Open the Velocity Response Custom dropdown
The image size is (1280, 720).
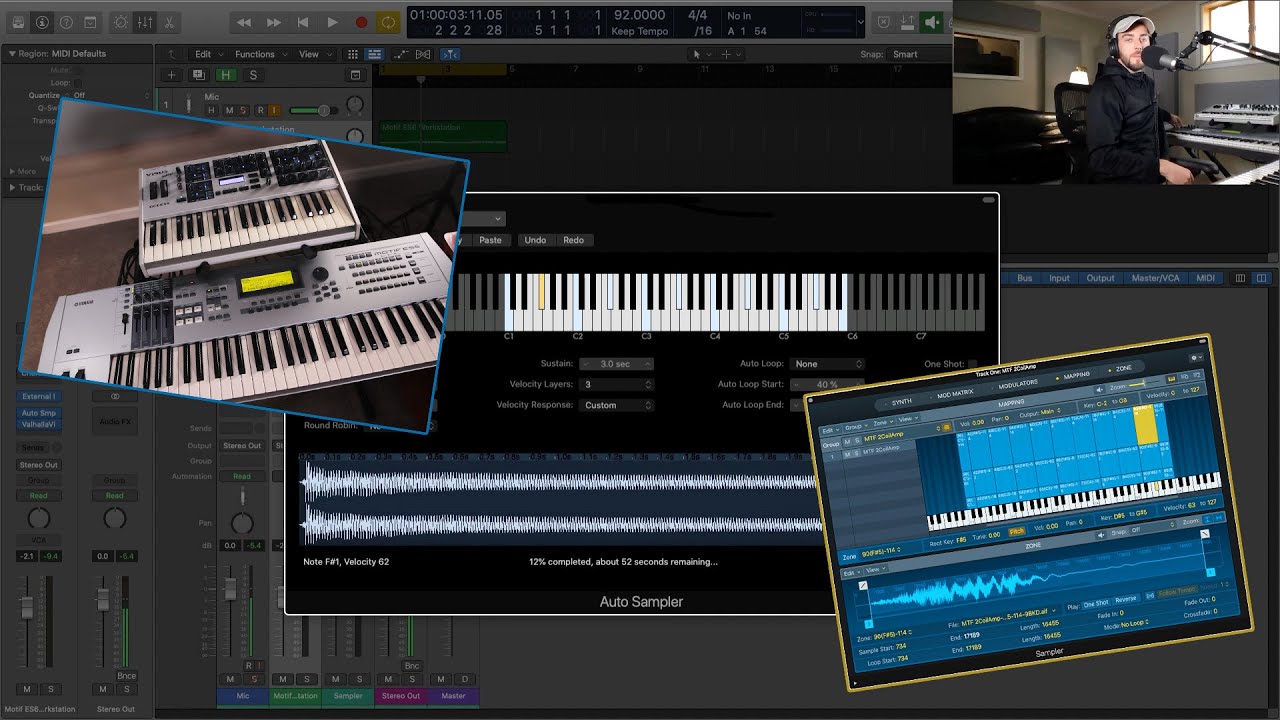616,405
